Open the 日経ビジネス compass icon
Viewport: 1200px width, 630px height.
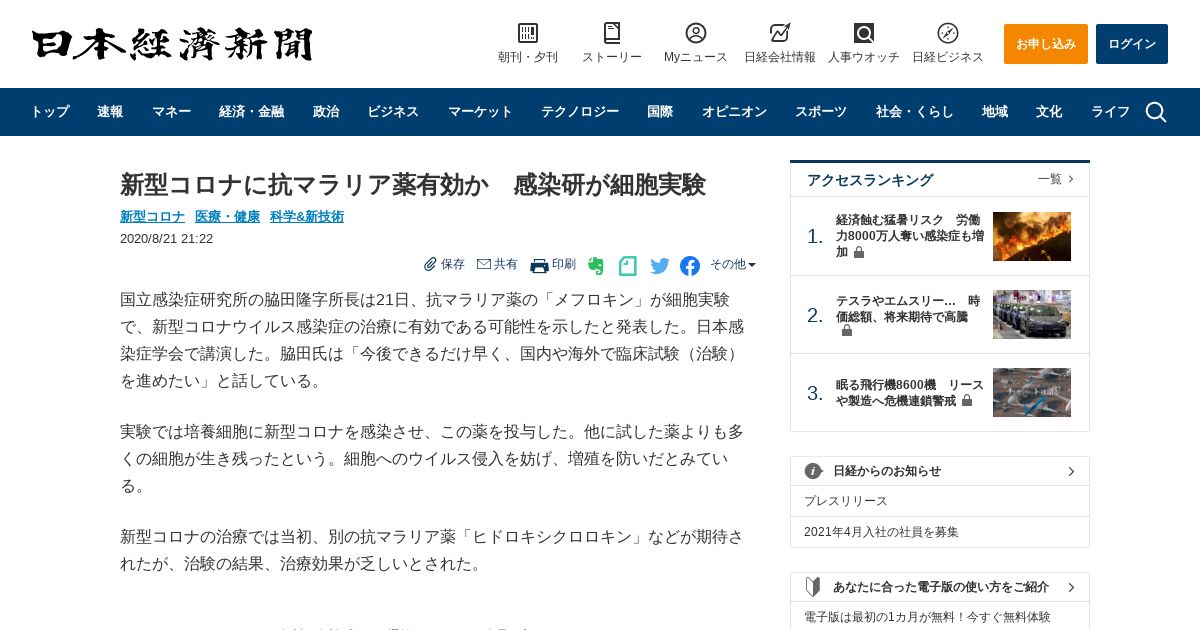tap(948, 33)
